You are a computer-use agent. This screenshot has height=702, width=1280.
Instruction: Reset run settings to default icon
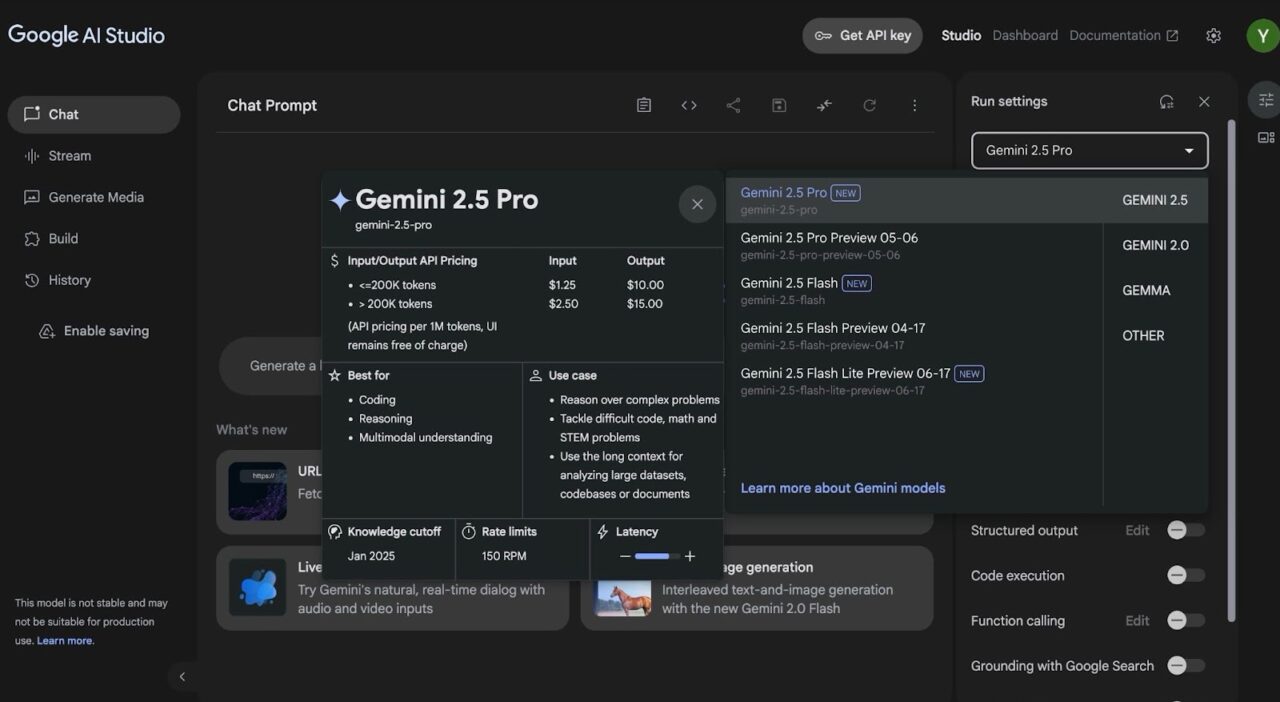1166,101
